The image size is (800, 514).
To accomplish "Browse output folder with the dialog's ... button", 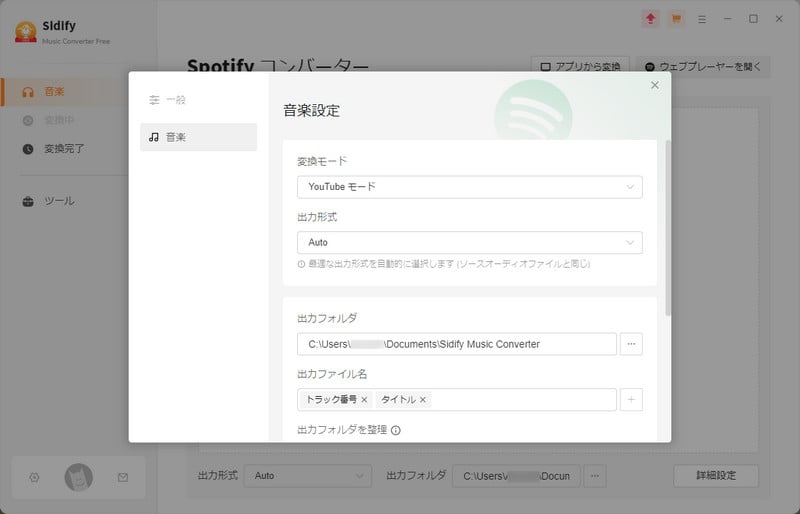I will pyautogui.click(x=631, y=344).
